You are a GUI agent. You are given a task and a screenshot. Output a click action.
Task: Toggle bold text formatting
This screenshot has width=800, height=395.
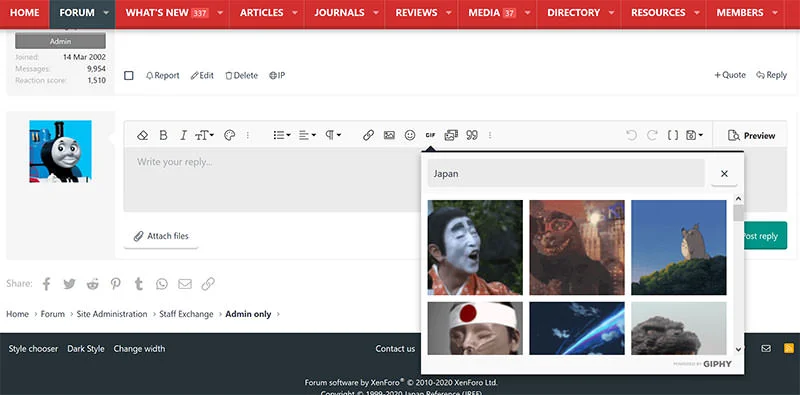pyautogui.click(x=163, y=135)
